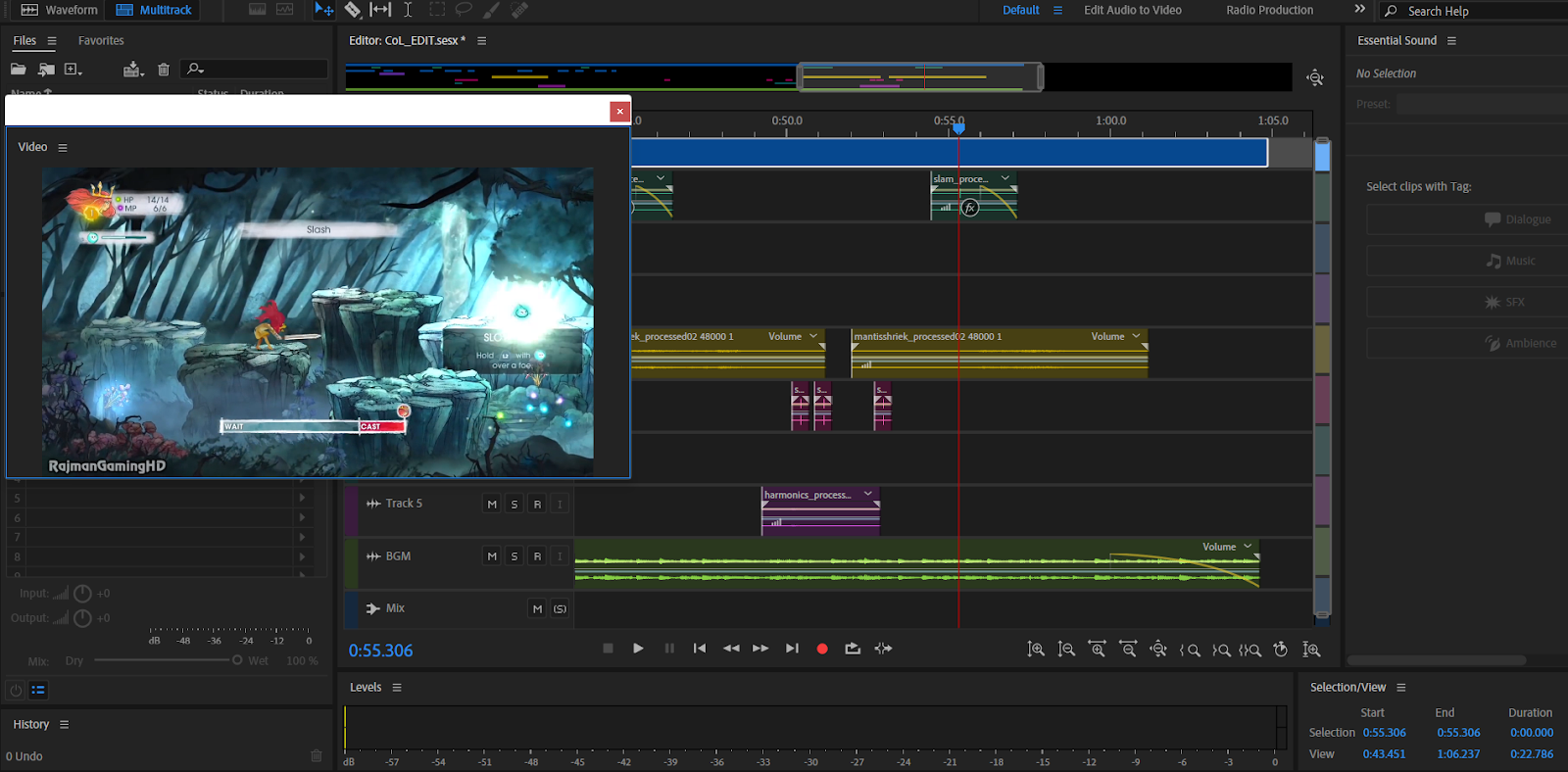Screen dimensions: 1568x772
Task: Open dropdown arrow on harmonics_process clip
Action: click(x=868, y=494)
